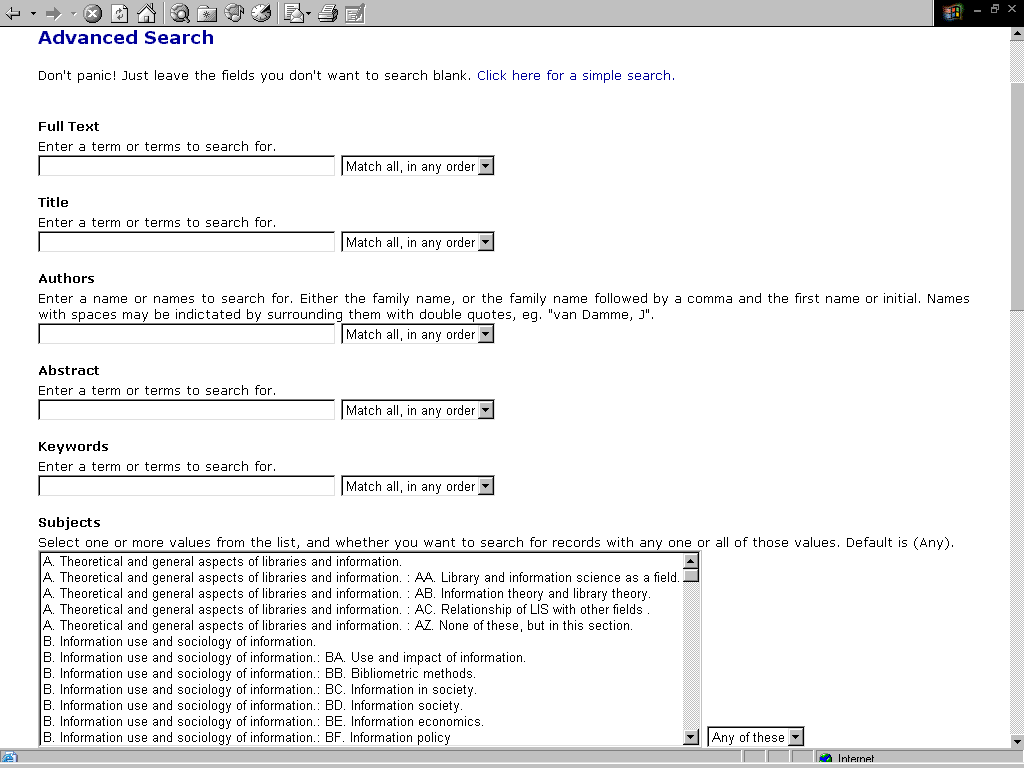The height and width of the screenshot is (768, 1024).
Task: Expand the Authors match type dropdown
Action: coord(485,334)
